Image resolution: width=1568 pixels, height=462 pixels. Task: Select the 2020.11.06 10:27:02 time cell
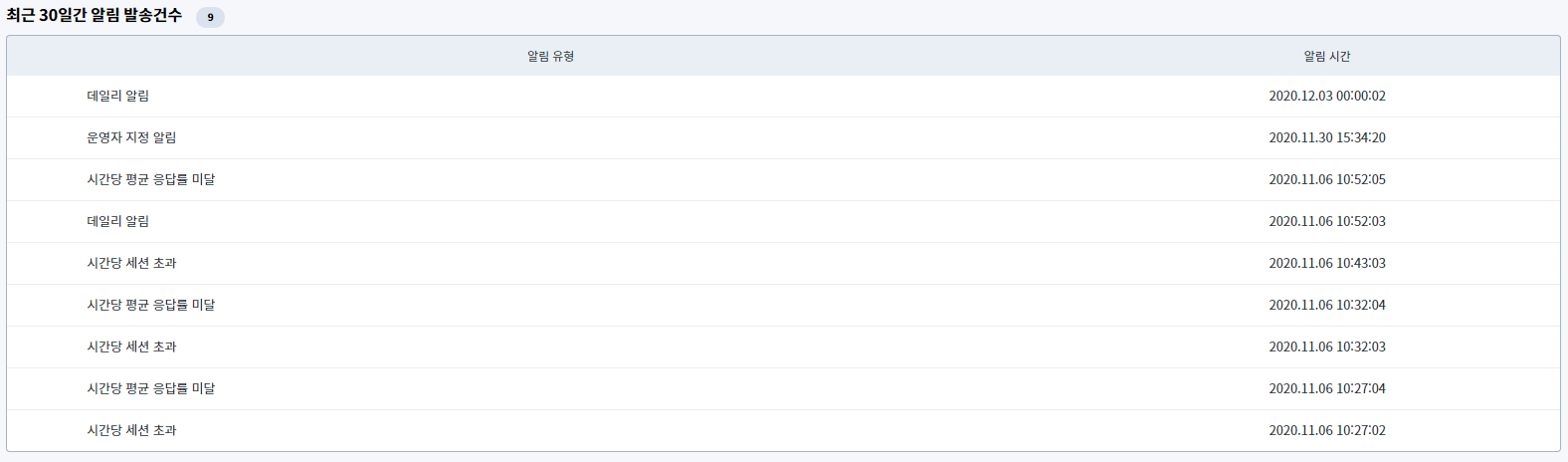coord(1327,431)
